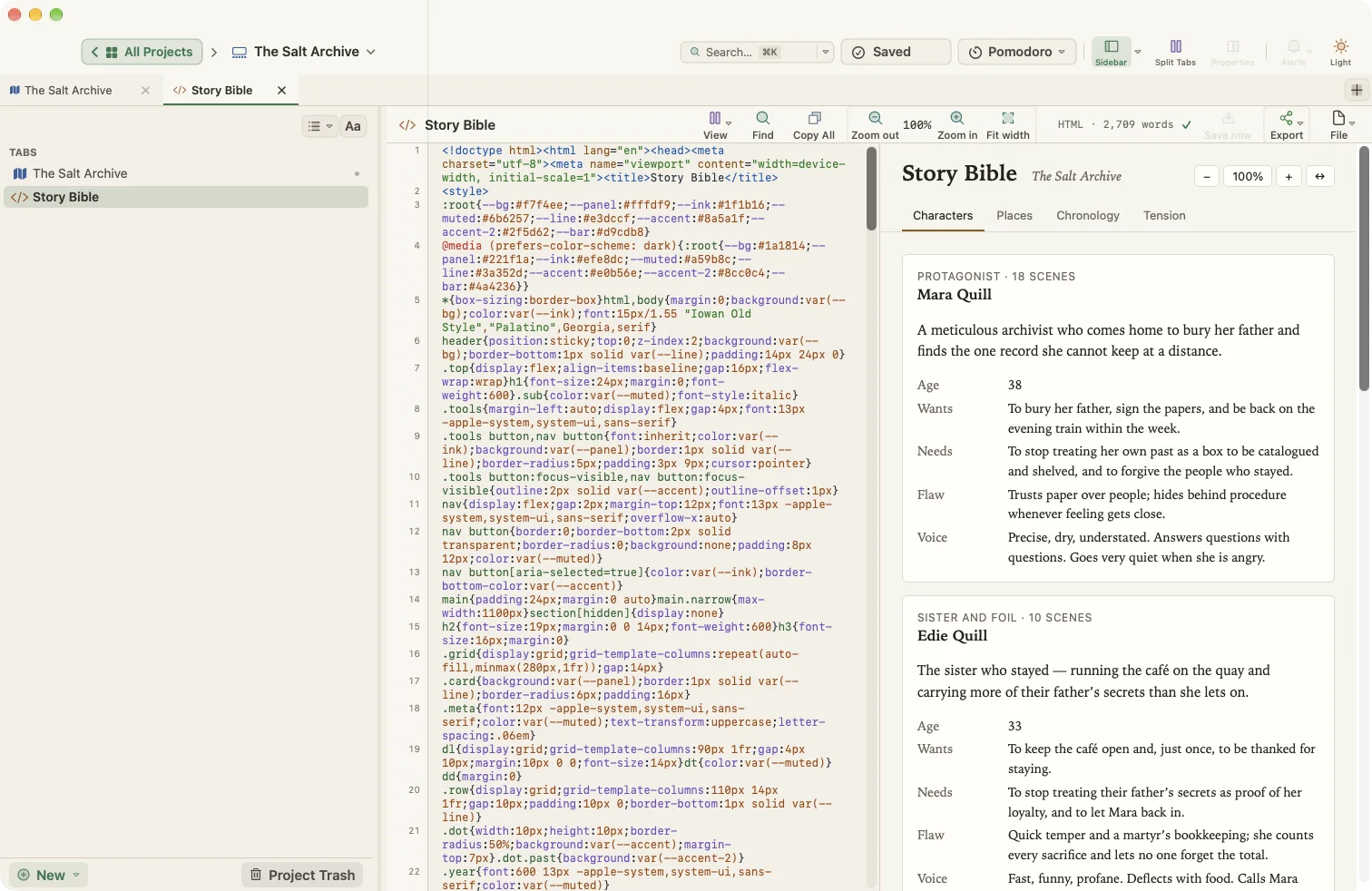1372x891 pixels.
Task: Click the Fit width icon
Action: (x=1007, y=118)
